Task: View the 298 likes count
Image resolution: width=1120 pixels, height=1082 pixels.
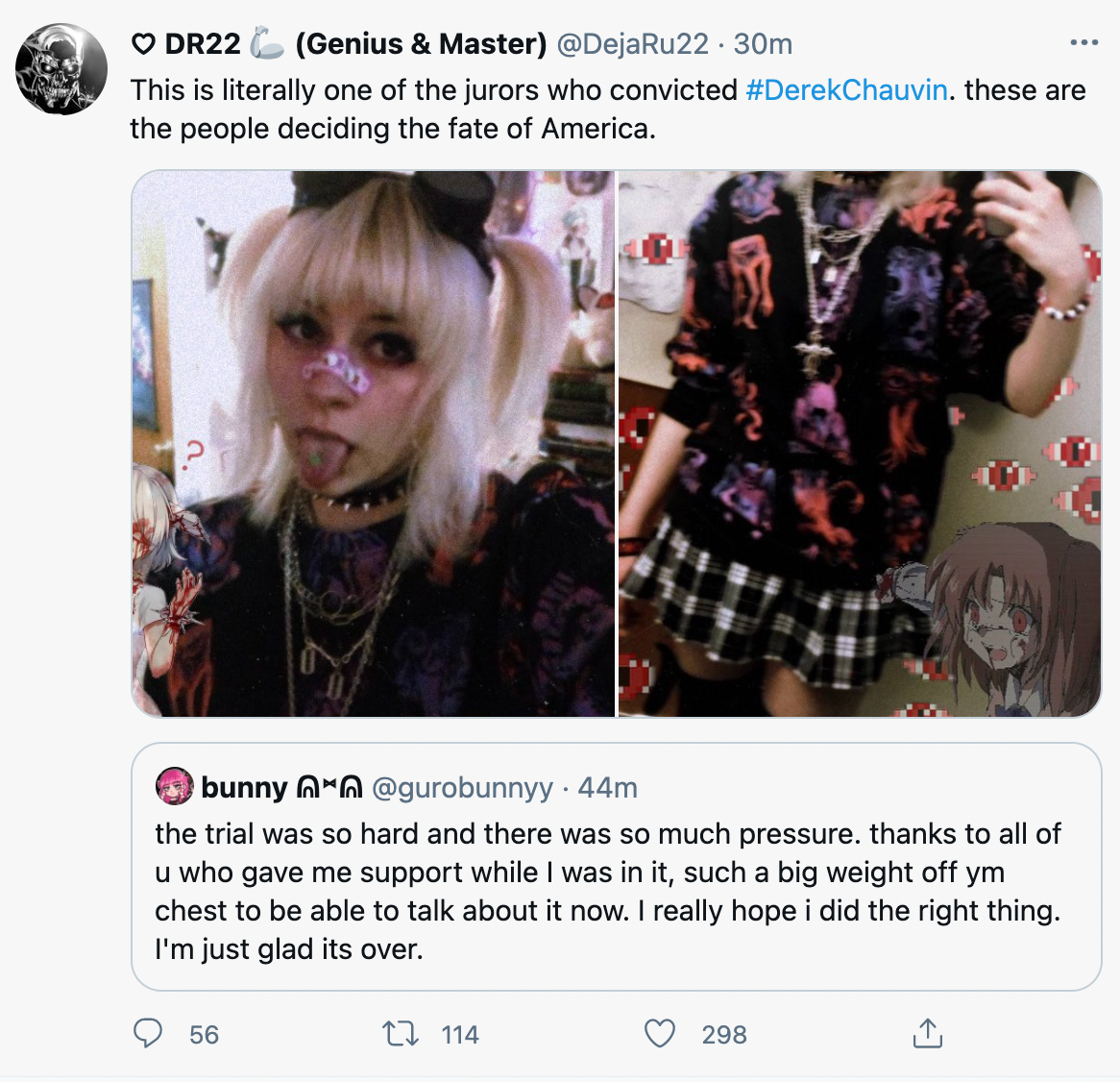Action: coord(724,1035)
